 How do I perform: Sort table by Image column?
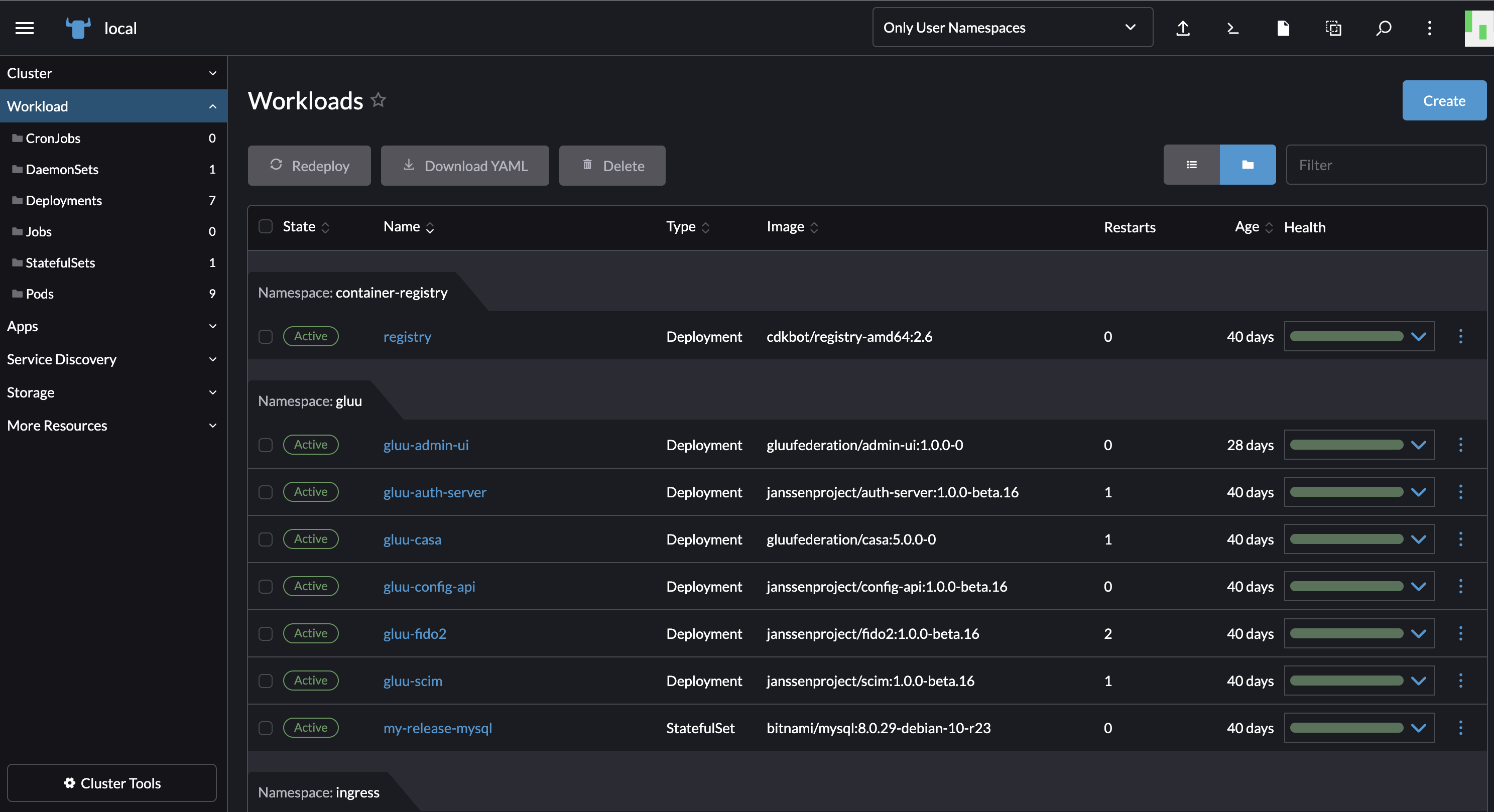point(792,227)
